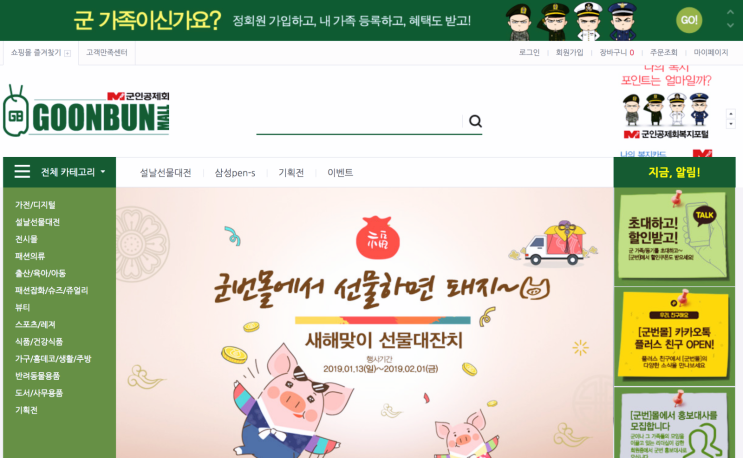The image size is (743, 458).
Task: Open the GOONBUN MALL logo homepage
Action: [86, 111]
